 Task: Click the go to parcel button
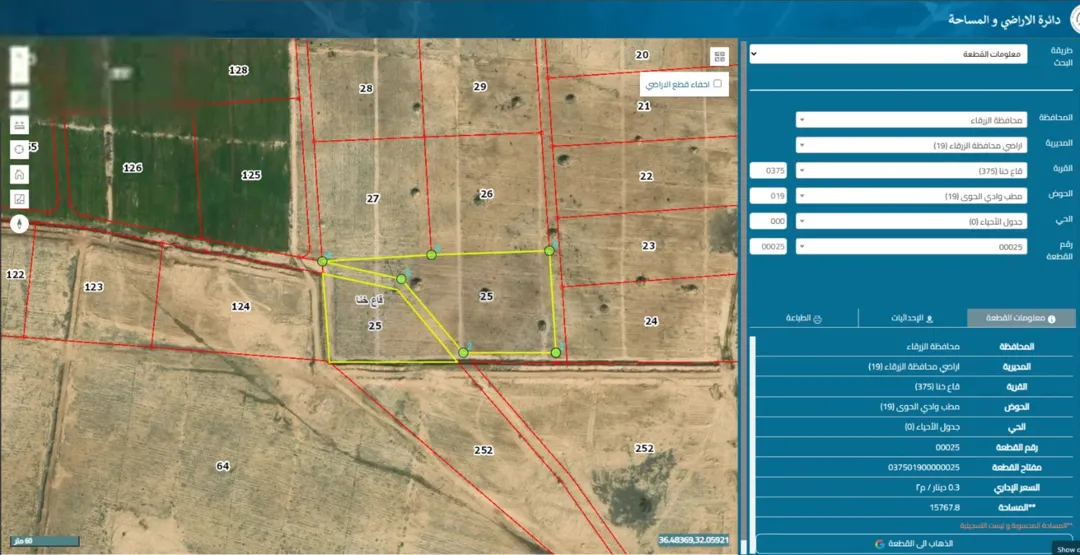(x=914, y=543)
